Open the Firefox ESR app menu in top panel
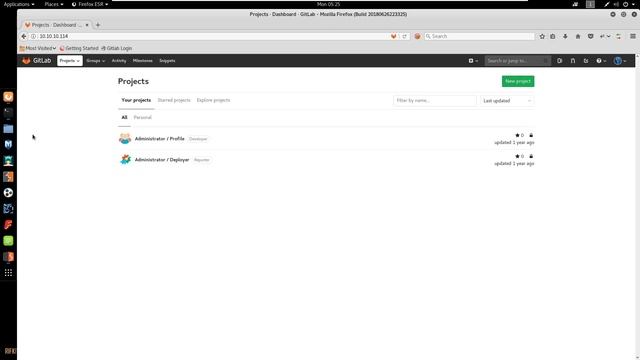This screenshot has width=640, height=360. tap(90, 4)
